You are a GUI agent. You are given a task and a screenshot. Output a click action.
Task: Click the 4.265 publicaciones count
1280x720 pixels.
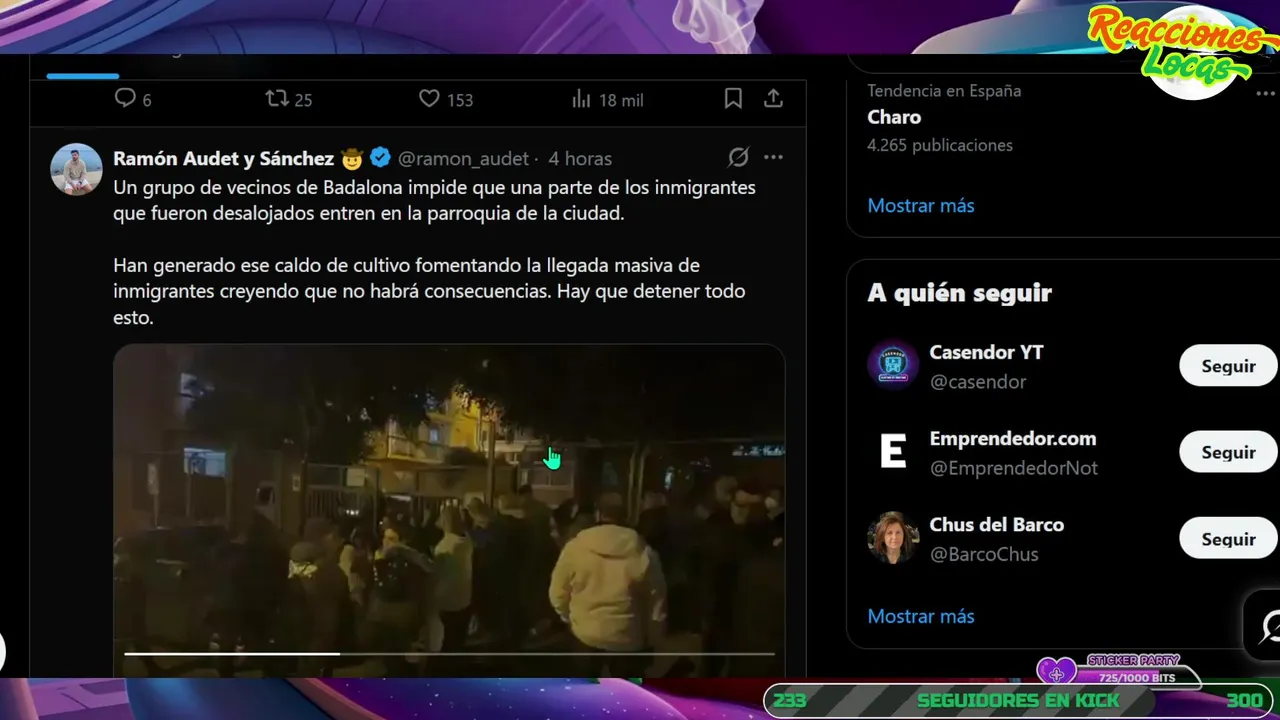point(940,145)
